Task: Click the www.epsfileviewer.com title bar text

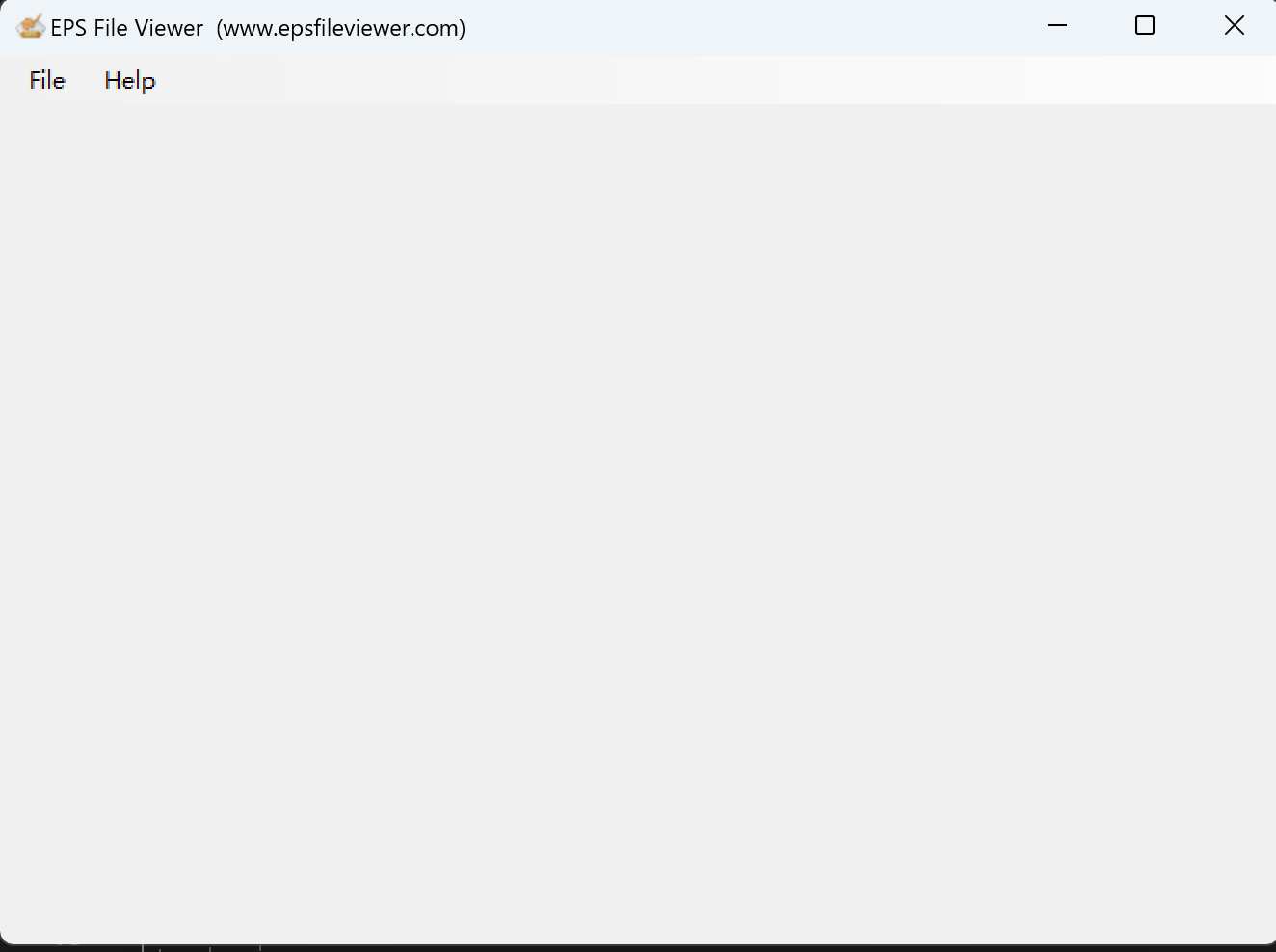Action: (340, 28)
